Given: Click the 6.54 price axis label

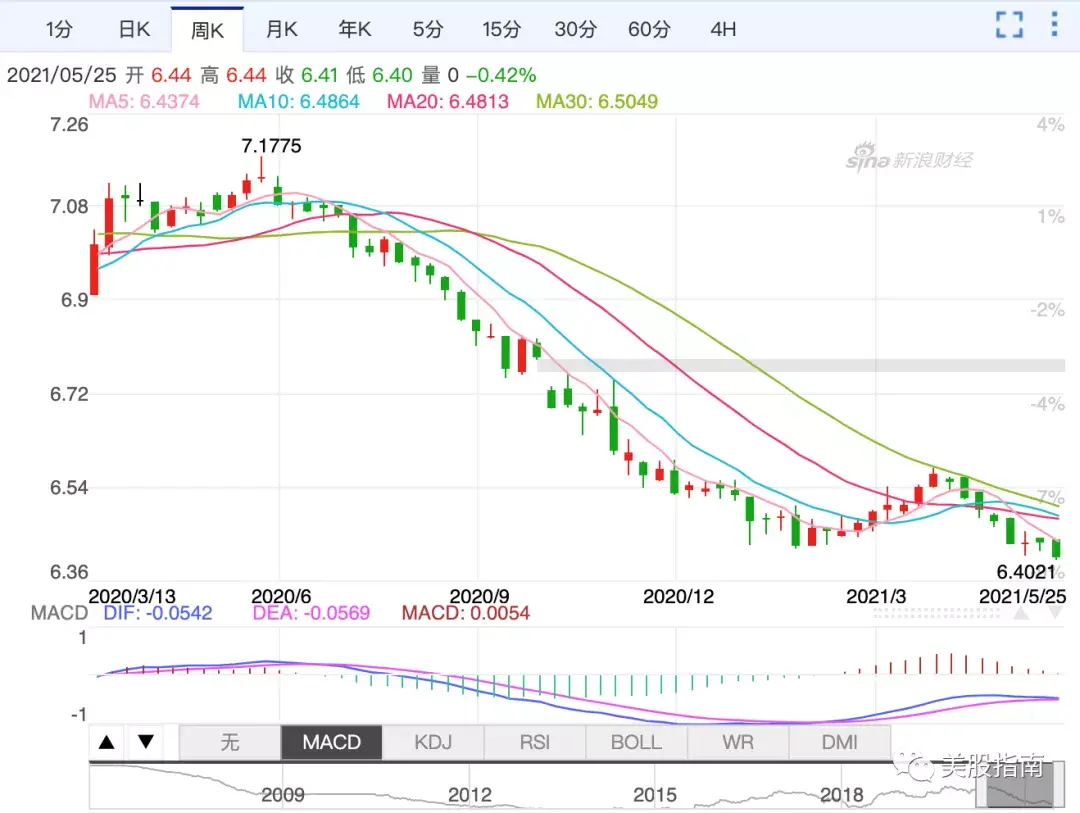Looking at the screenshot, I should (70, 488).
